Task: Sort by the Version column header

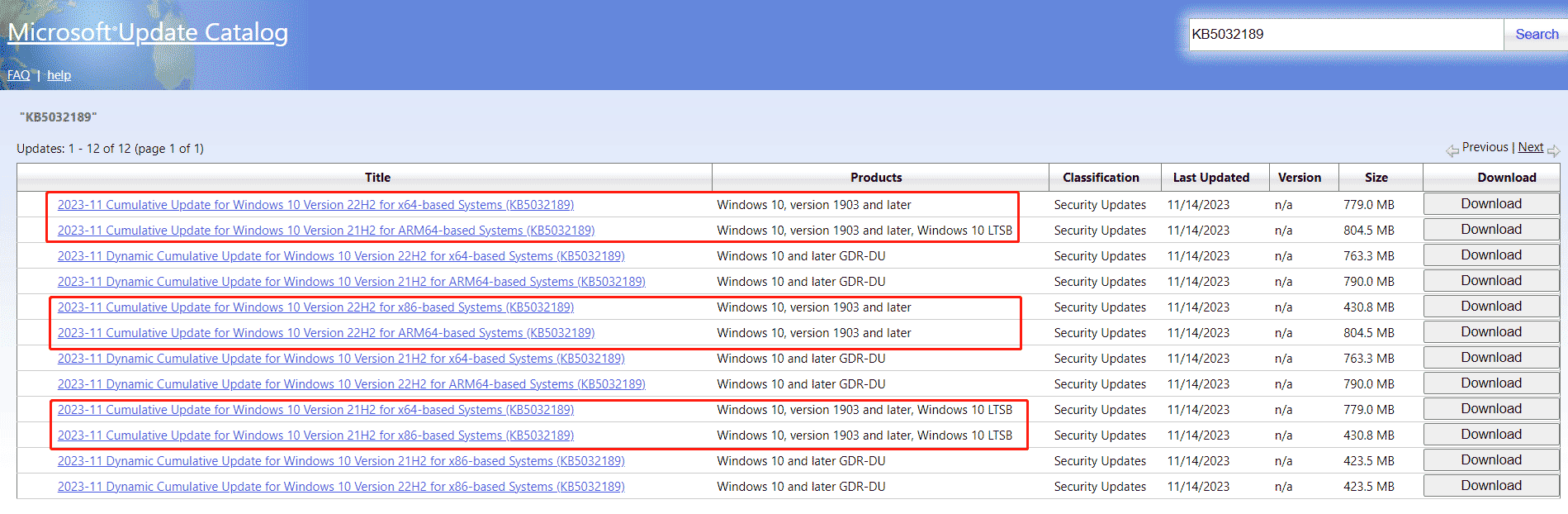Action: pyautogui.click(x=1299, y=178)
